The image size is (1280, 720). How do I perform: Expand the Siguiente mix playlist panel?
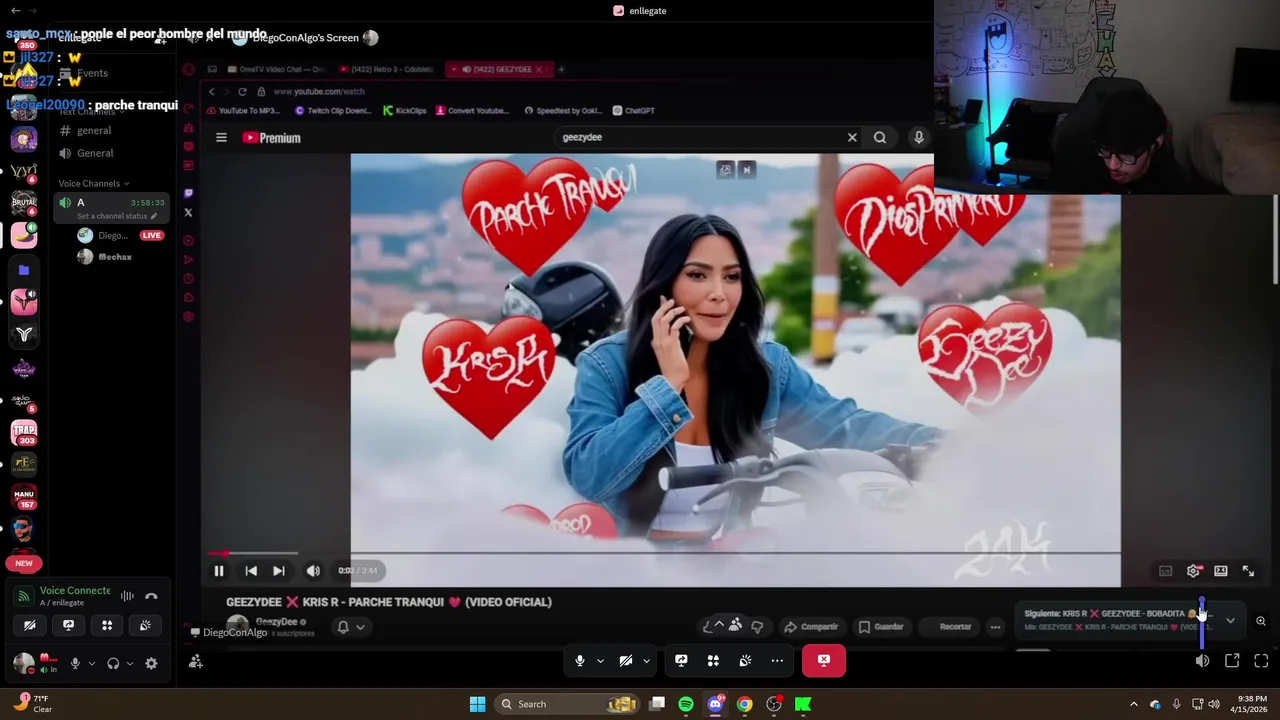coord(1230,620)
